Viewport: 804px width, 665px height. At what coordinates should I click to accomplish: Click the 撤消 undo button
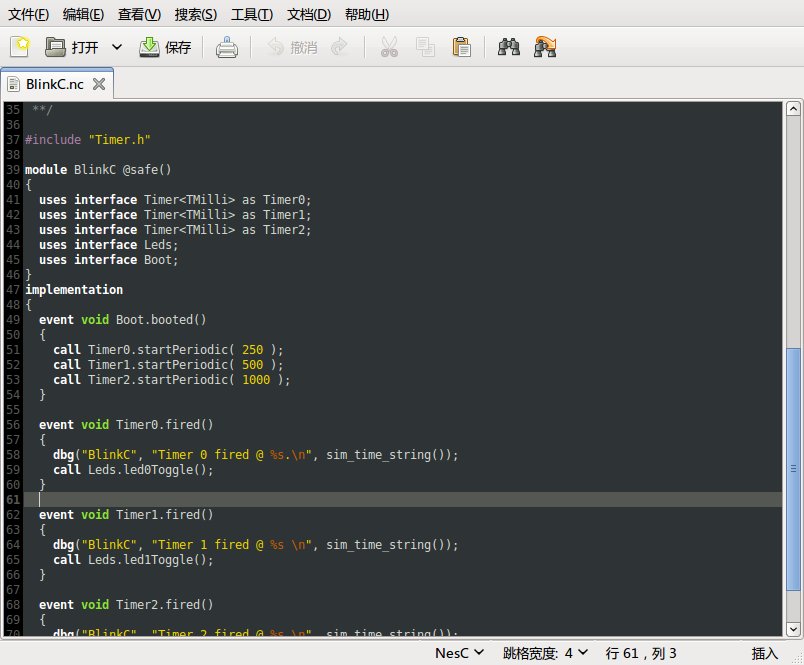[292, 47]
